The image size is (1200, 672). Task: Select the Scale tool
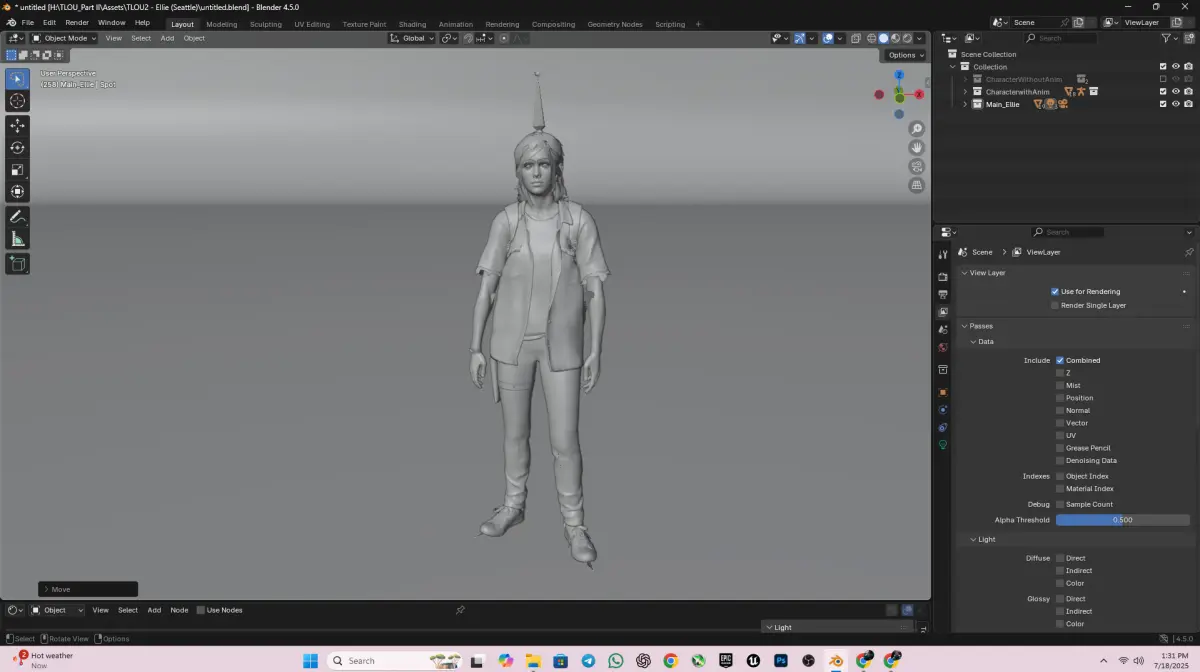pos(17,169)
